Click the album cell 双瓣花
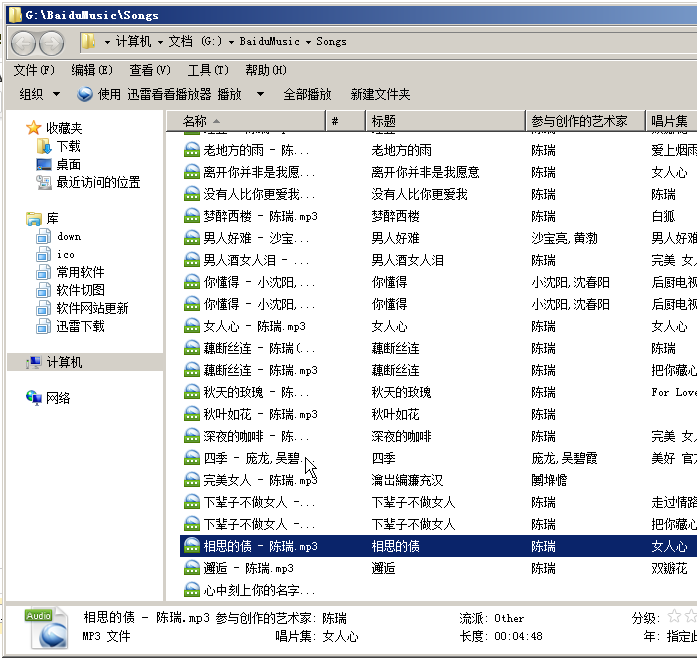Viewport: 697px width, 660px height. coord(669,568)
